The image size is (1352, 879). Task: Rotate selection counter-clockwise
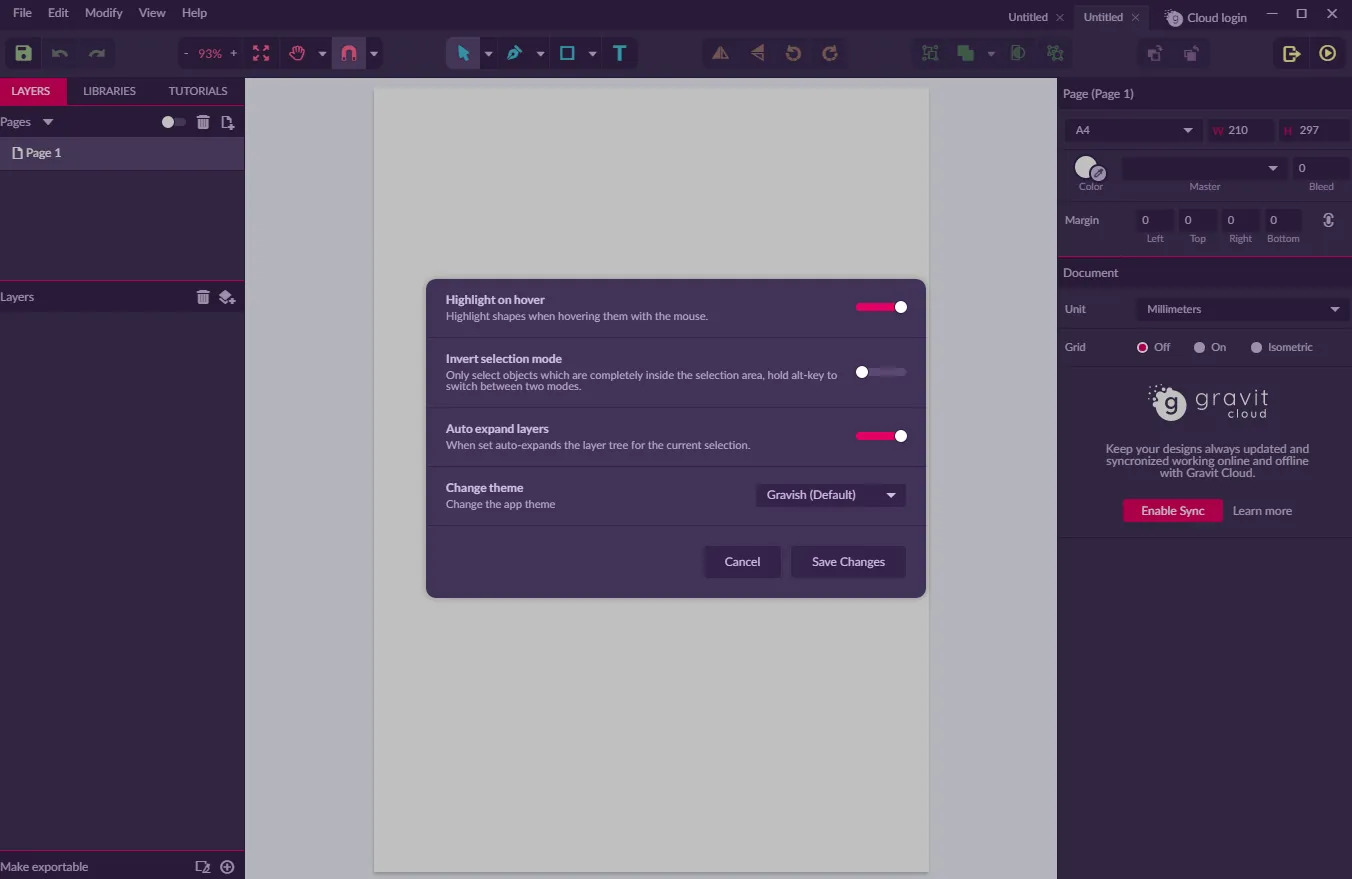tap(793, 53)
